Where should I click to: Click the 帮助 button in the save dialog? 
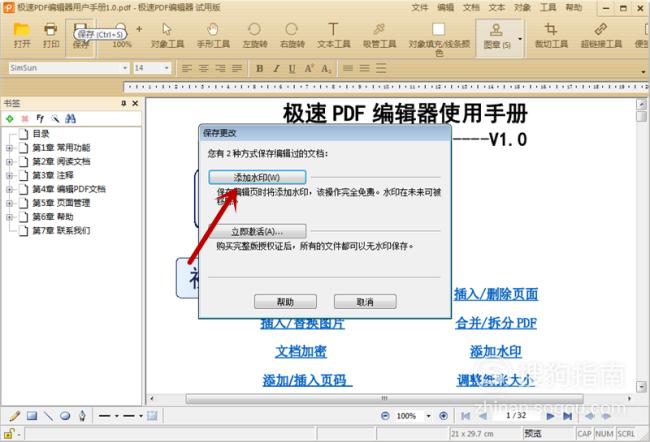point(285,301)
